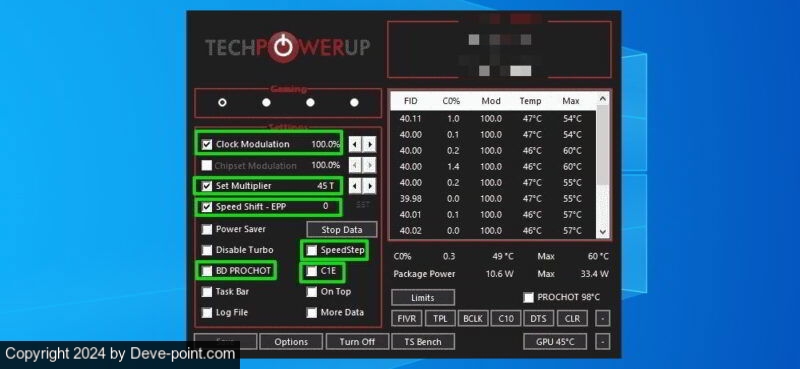Open the Options dialog
800x369 pixels.
(291, 341)
